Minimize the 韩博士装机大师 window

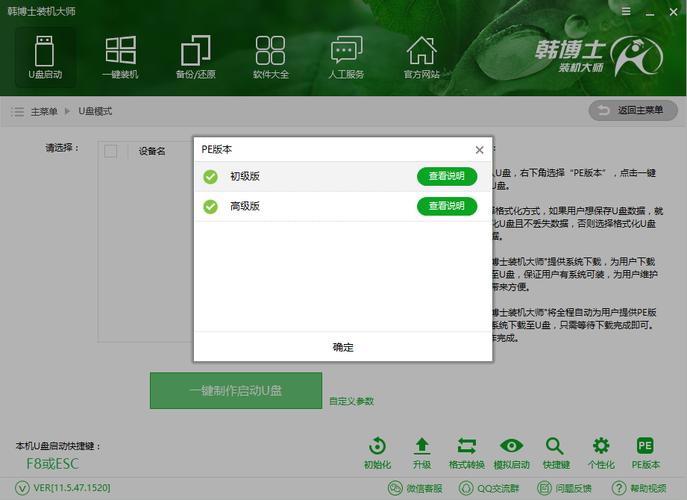tap(650, 12)
